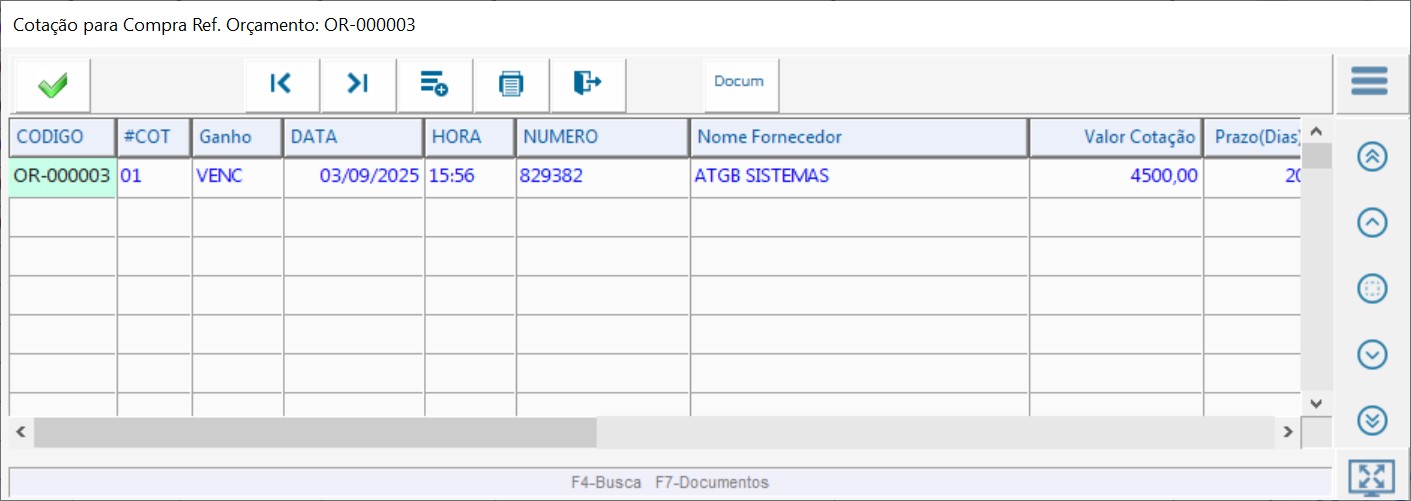1411x501 pixels.
Task: Click the exit door icon
Action: (587, 84)
